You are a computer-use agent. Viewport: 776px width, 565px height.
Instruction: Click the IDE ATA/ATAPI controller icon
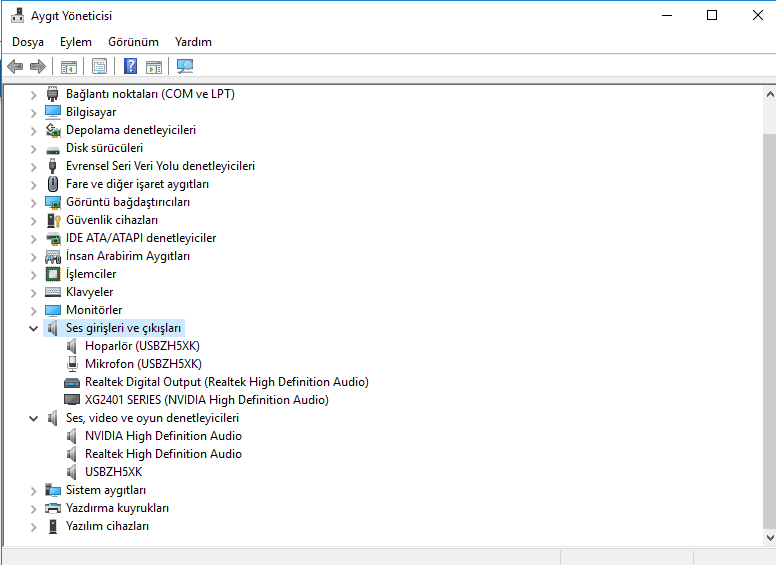pyautogui.click(x=53, y=238)
